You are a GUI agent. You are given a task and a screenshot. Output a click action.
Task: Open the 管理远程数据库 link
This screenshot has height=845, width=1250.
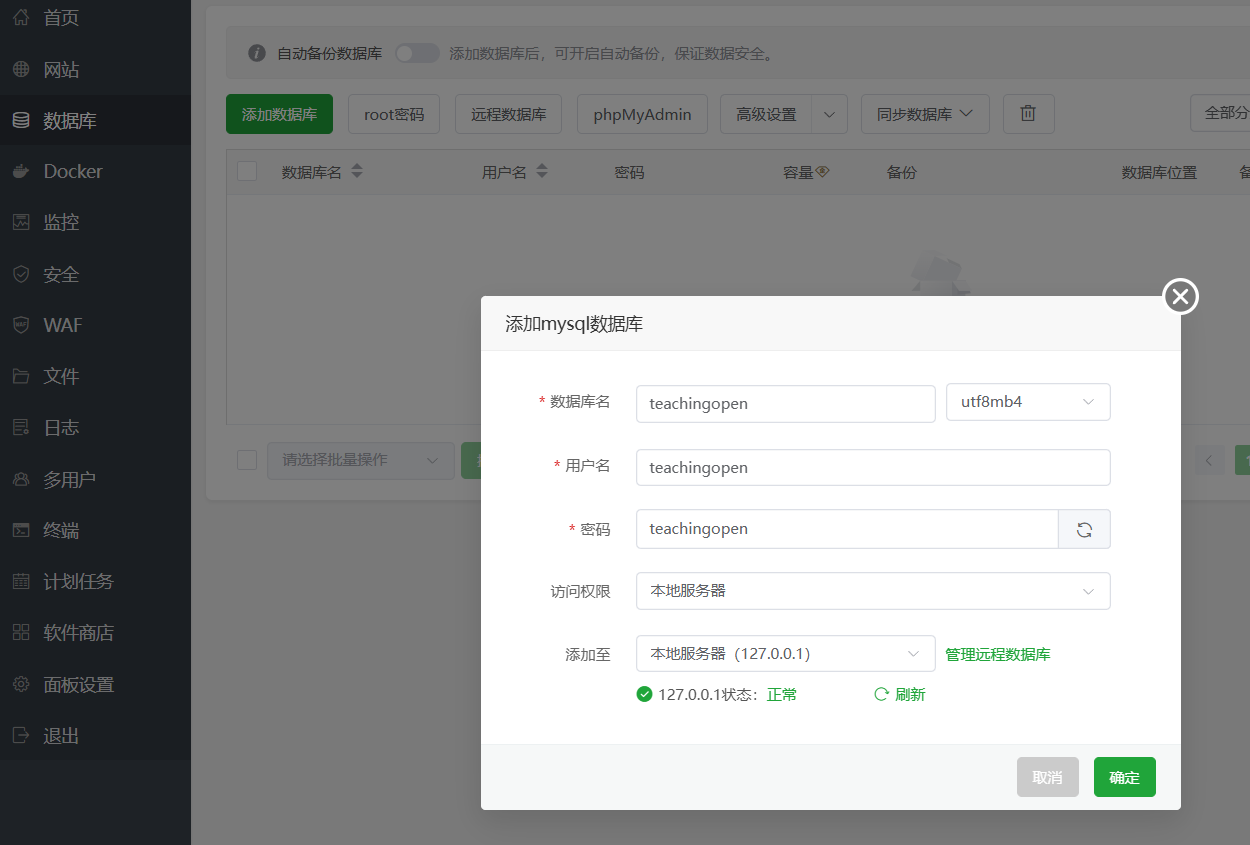998,654
